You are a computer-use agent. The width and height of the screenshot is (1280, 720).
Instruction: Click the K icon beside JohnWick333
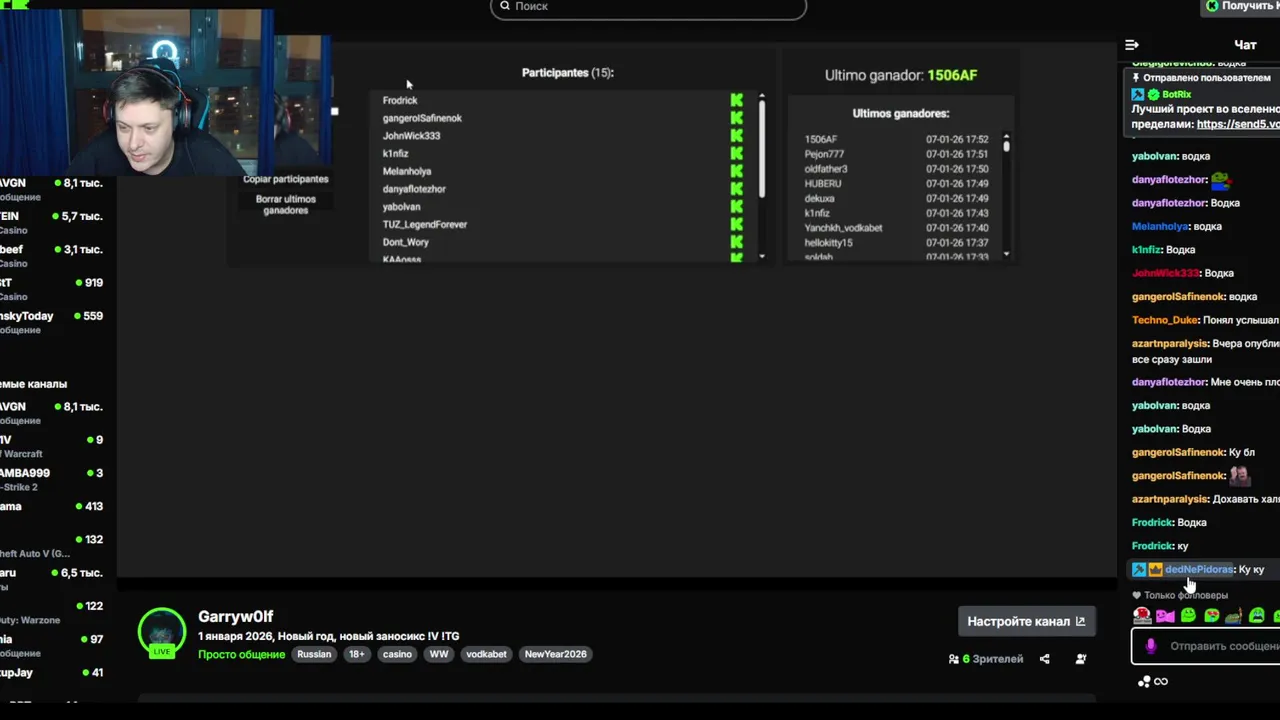pos(737,136)
